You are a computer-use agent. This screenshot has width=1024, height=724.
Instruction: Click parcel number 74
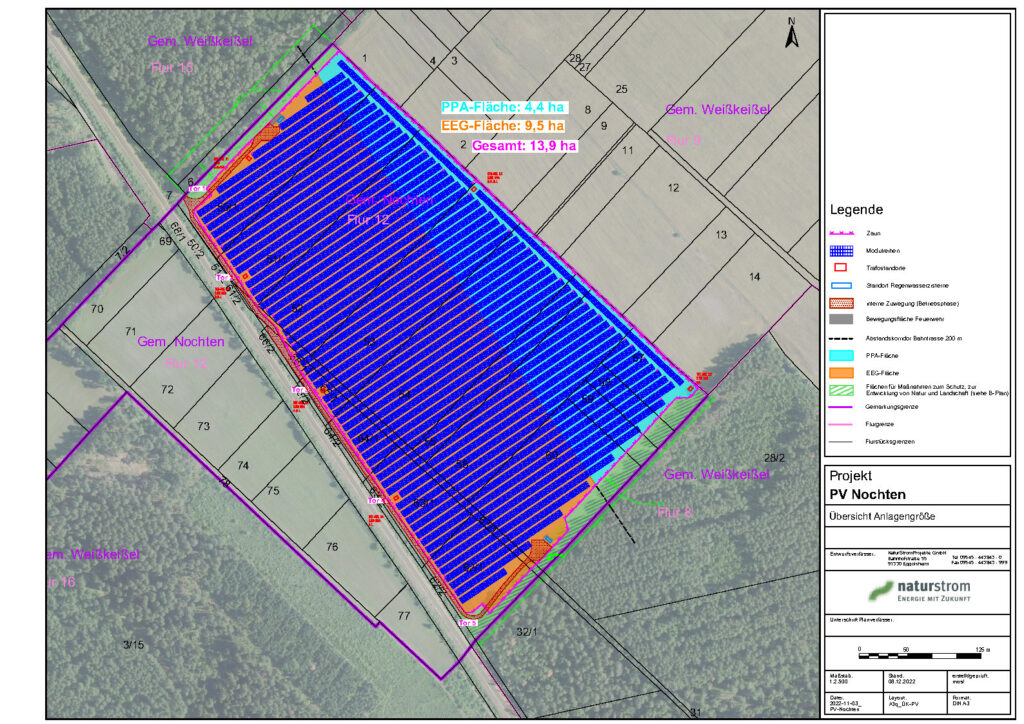(x=243, y=465)
